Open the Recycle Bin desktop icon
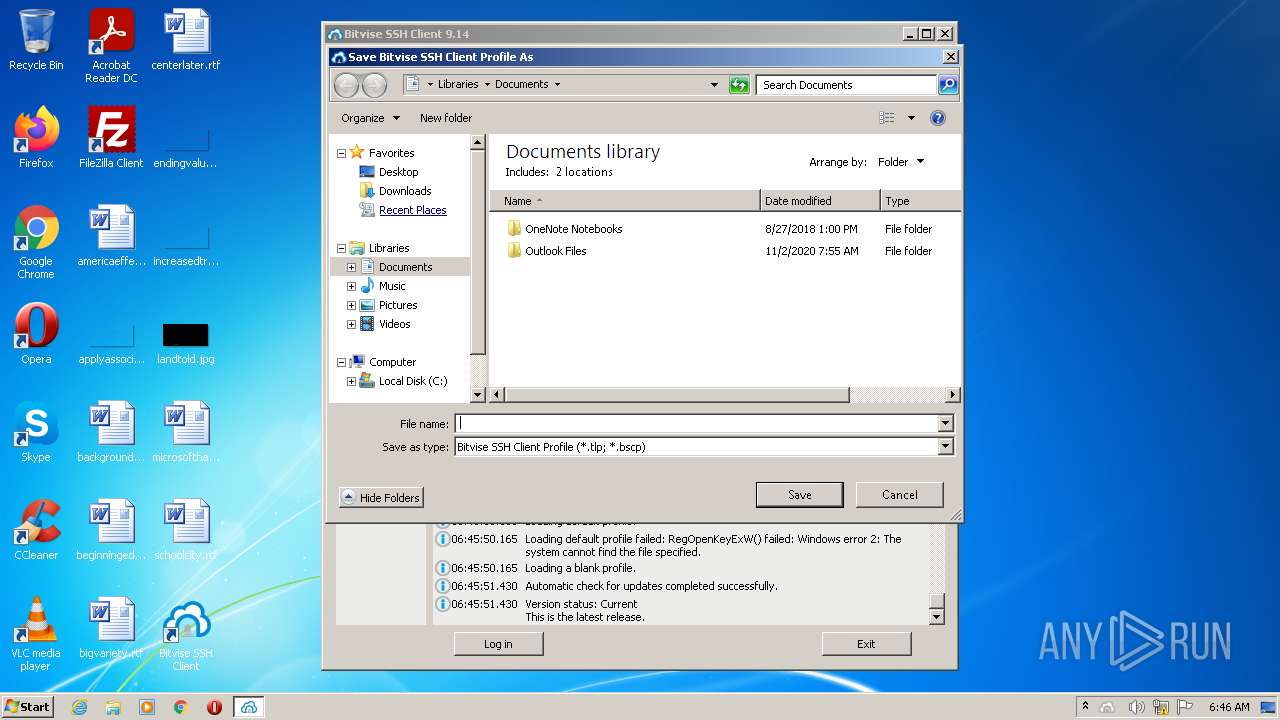The width and height of the screenshot is (1280, 720). click(x=36, y=40)
